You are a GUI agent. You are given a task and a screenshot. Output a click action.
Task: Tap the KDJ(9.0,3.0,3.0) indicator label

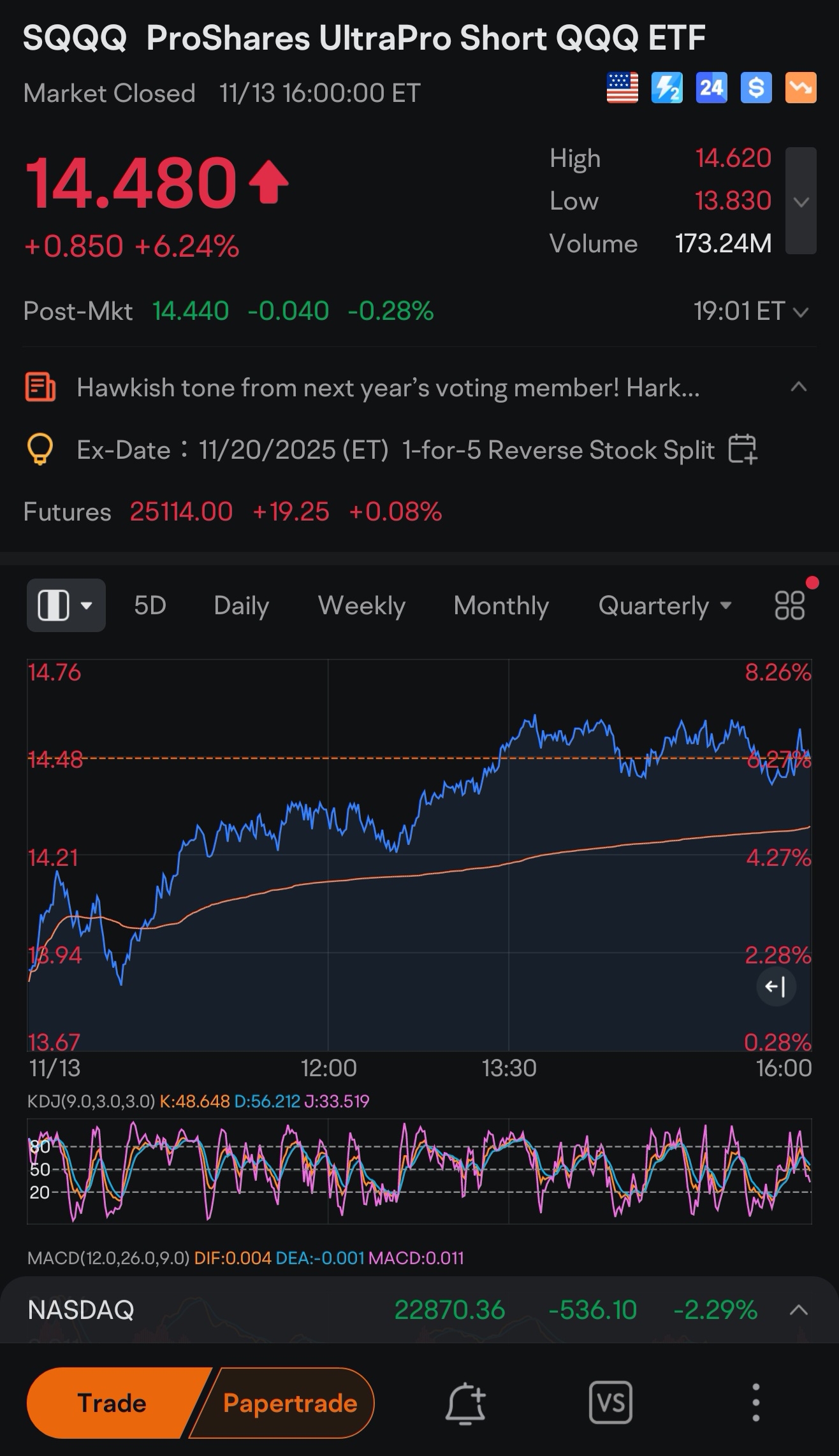pyautogui.click(x=91, y=1101)
